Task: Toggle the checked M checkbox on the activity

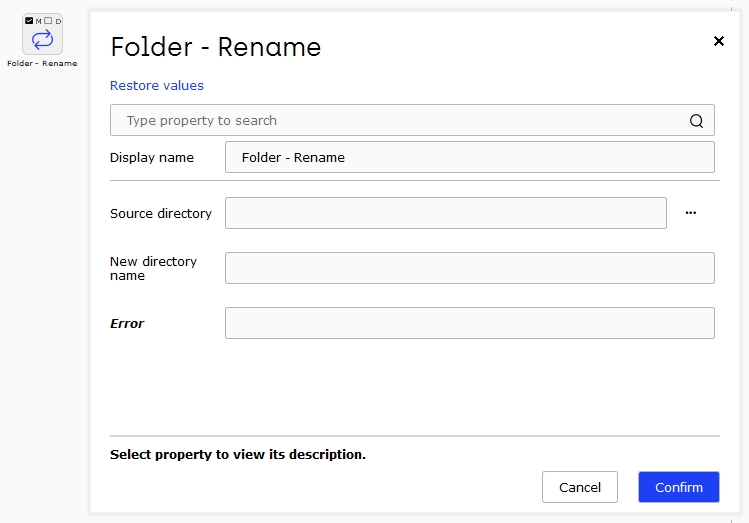Action: coord(29,21)
